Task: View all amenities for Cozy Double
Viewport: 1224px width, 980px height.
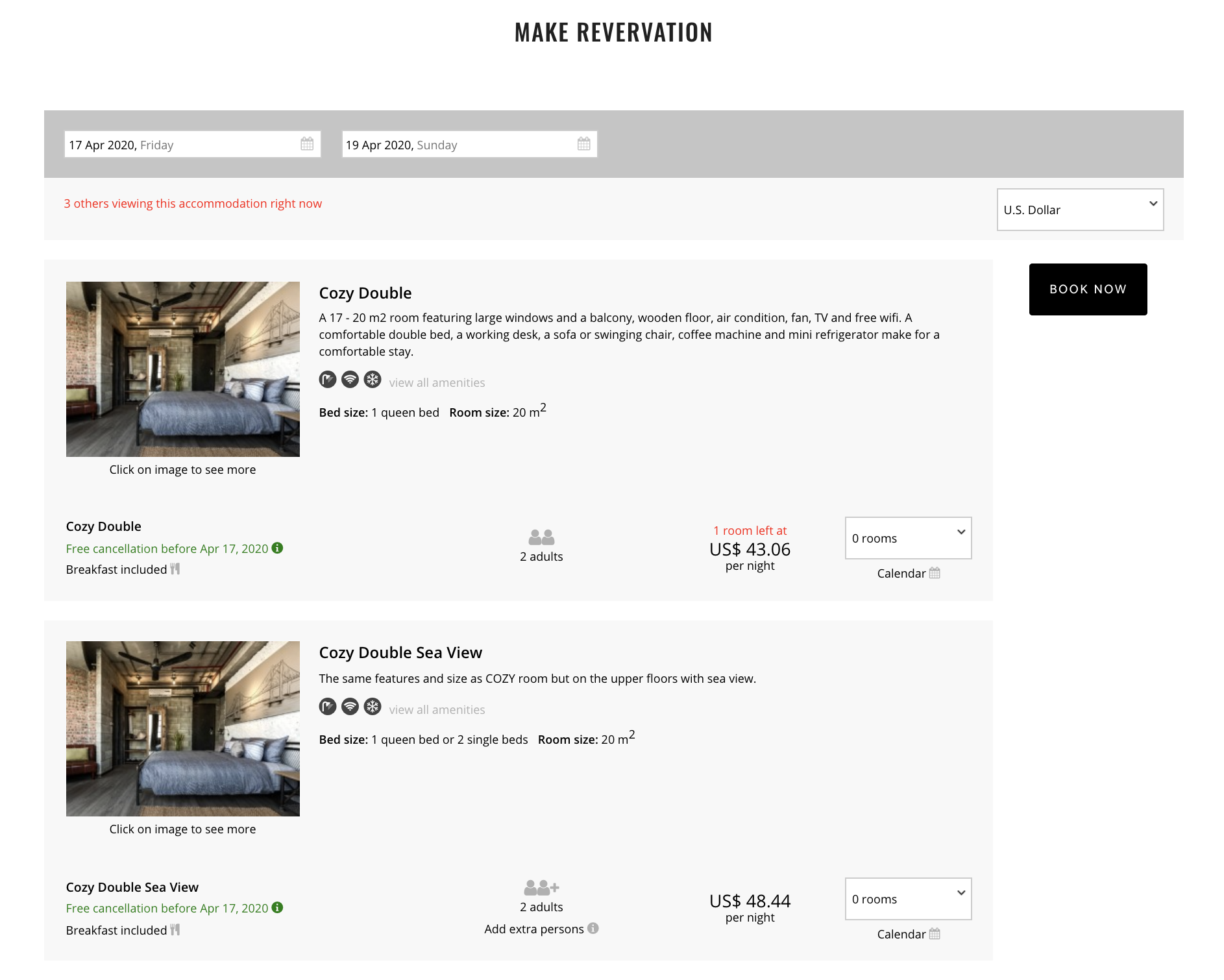Action: pos(437,383)
